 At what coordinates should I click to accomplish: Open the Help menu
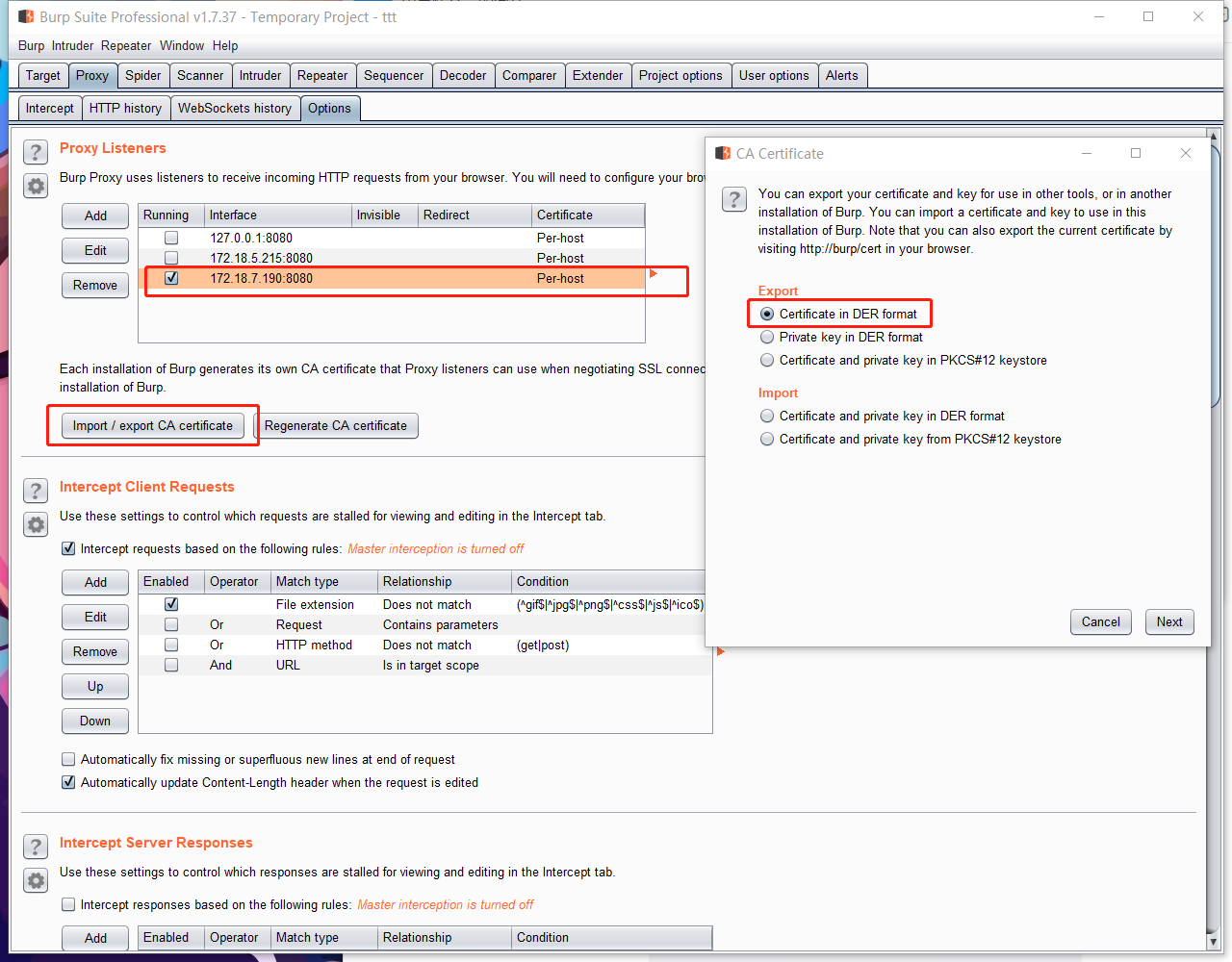pos(225,45)
